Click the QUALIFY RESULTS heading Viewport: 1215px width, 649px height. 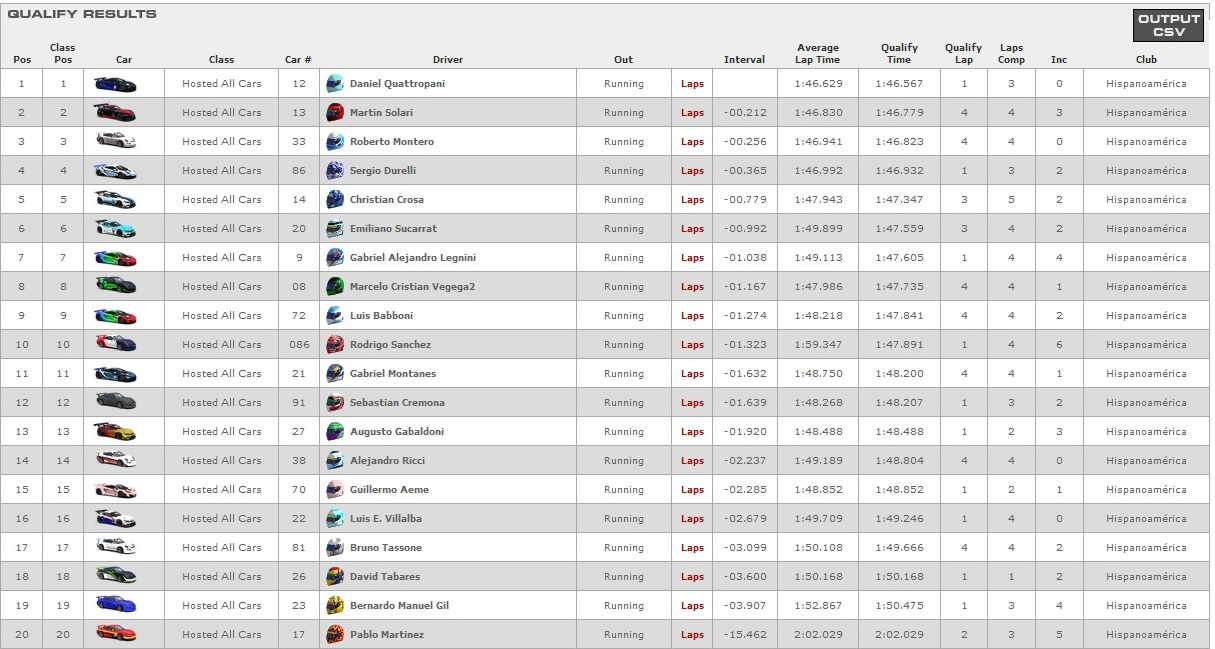click(82, 14)
